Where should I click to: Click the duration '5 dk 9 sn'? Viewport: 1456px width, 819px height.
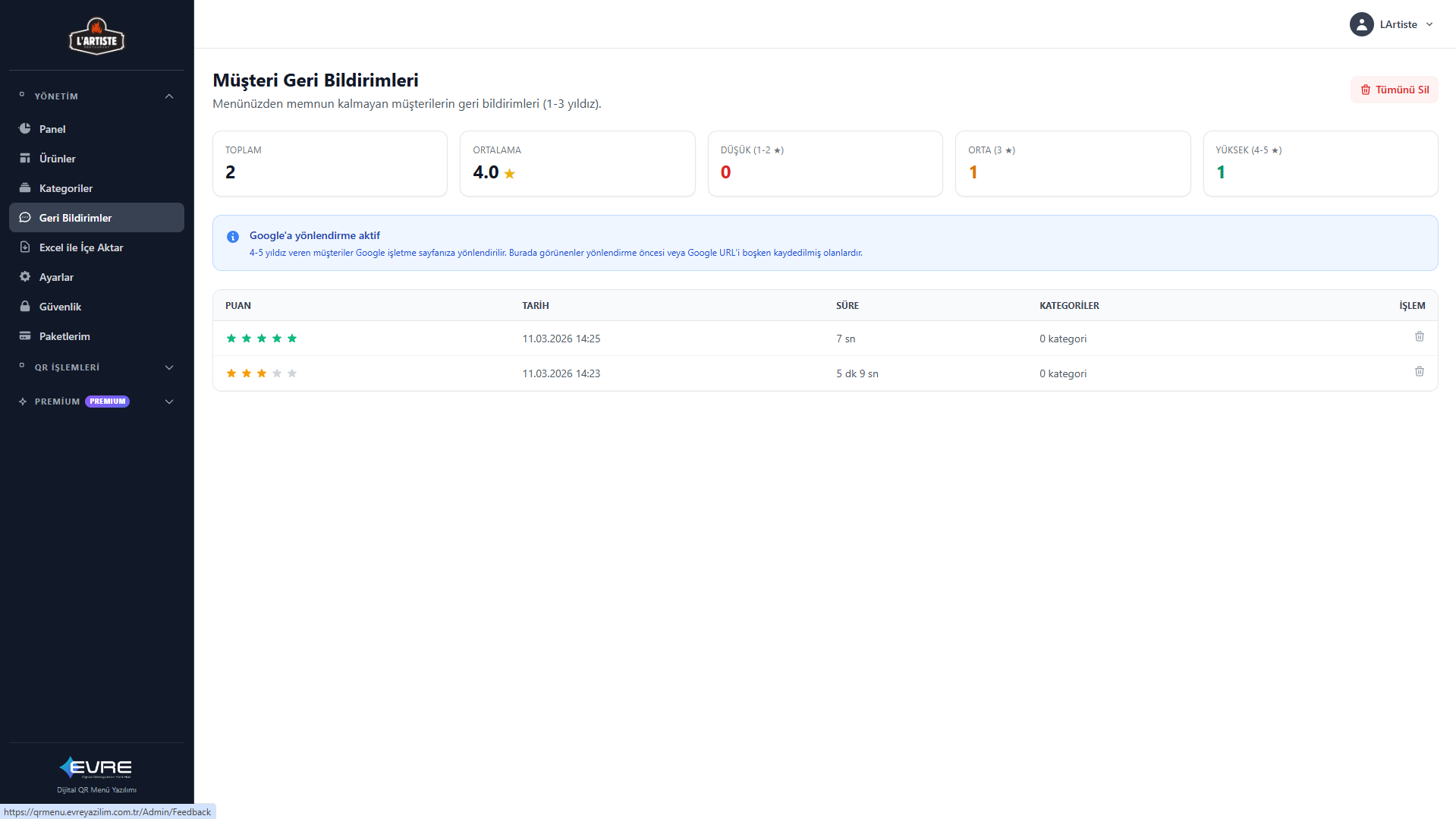click(x=857, y=373)
